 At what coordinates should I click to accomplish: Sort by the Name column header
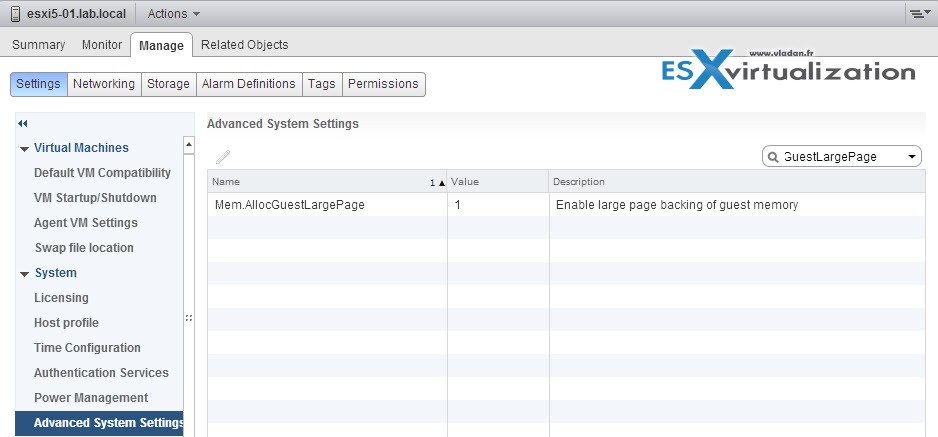(327, 182)
